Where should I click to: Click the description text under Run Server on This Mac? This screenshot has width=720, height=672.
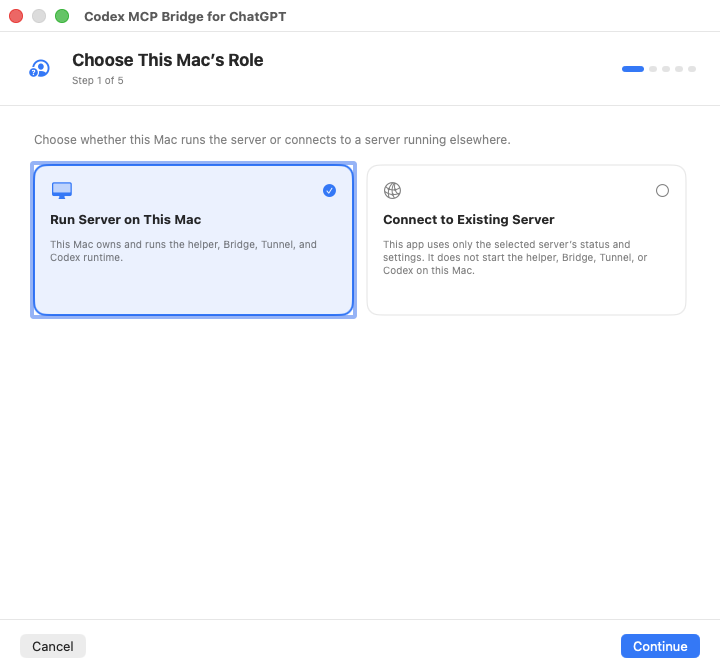[183, 251]
